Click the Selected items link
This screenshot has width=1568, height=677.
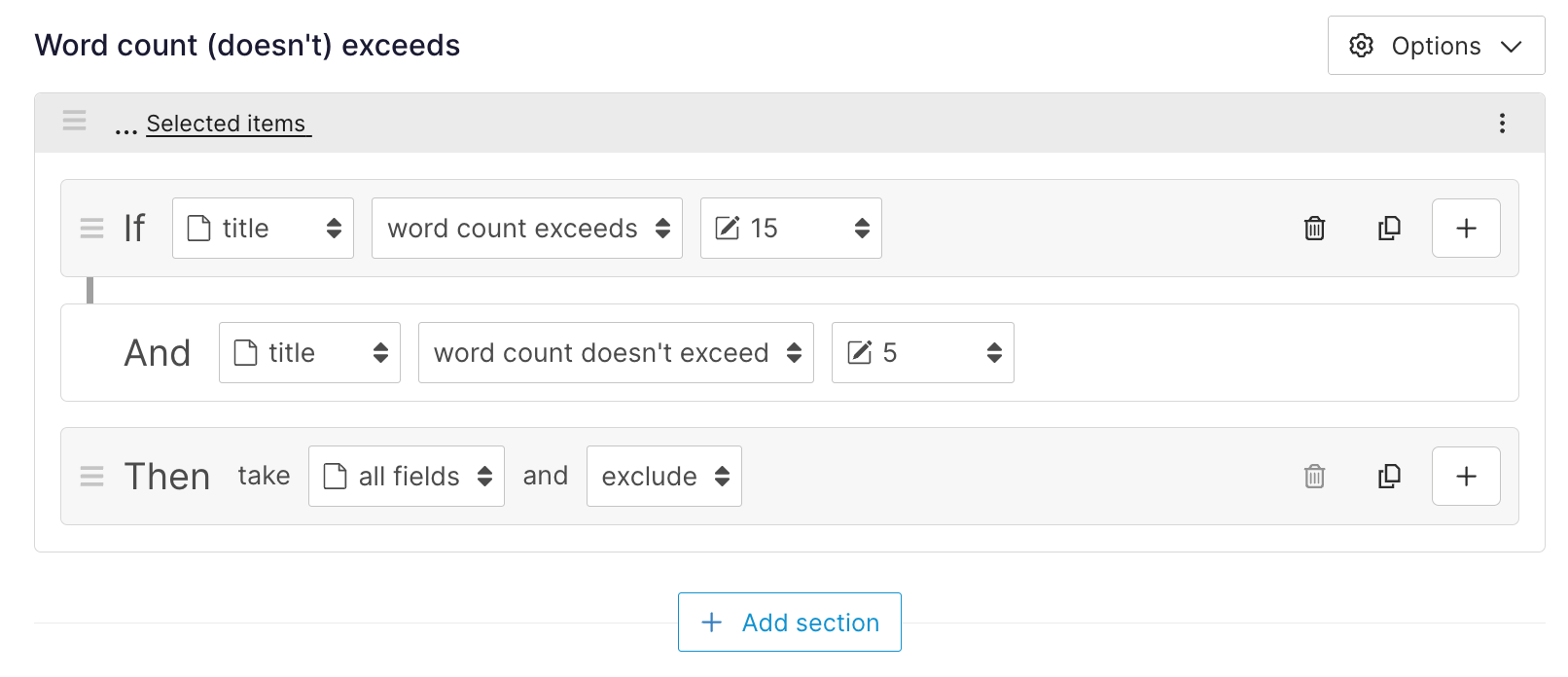(x=227, y=125)
